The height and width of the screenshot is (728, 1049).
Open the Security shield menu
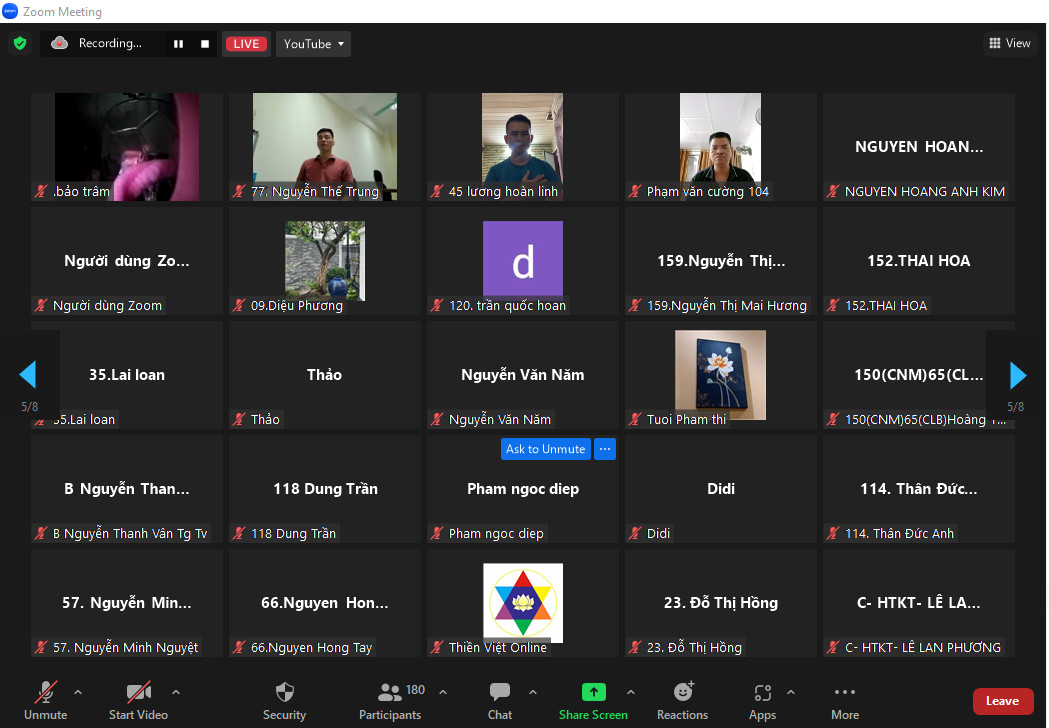tap(284, 701)
